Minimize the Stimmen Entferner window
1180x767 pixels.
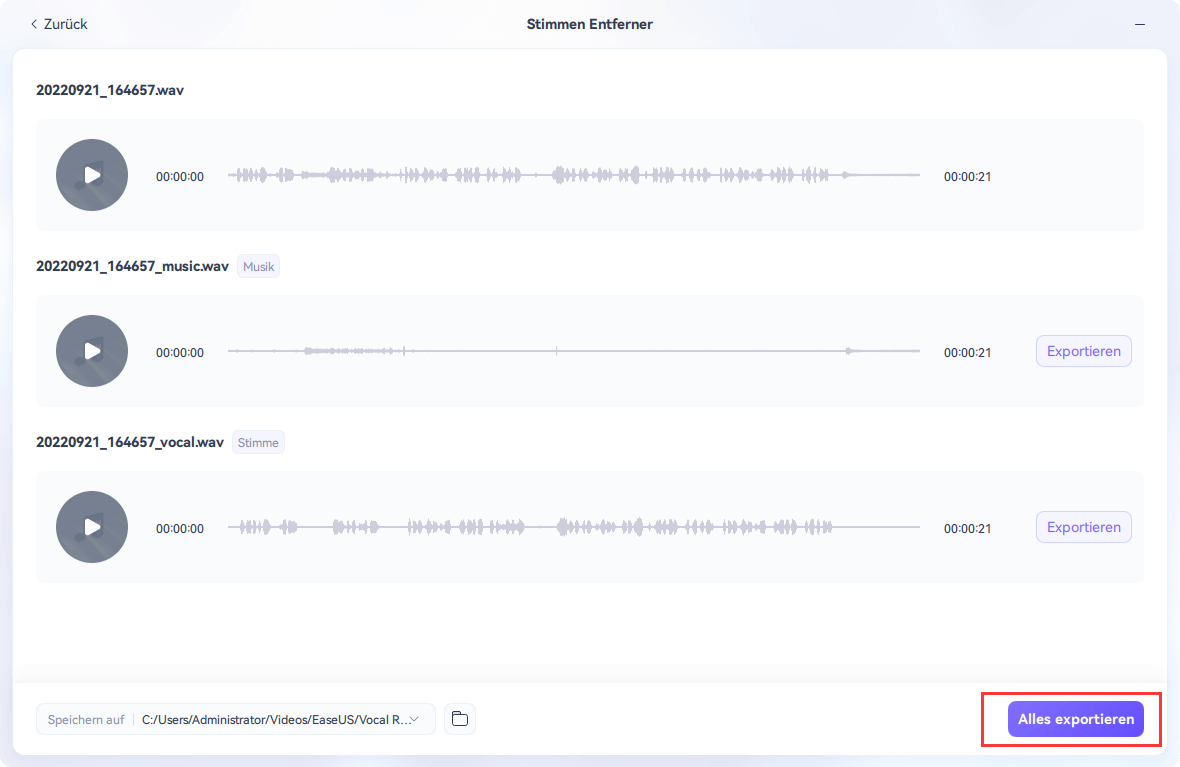pyautogui.click(x=1140, y=24)
